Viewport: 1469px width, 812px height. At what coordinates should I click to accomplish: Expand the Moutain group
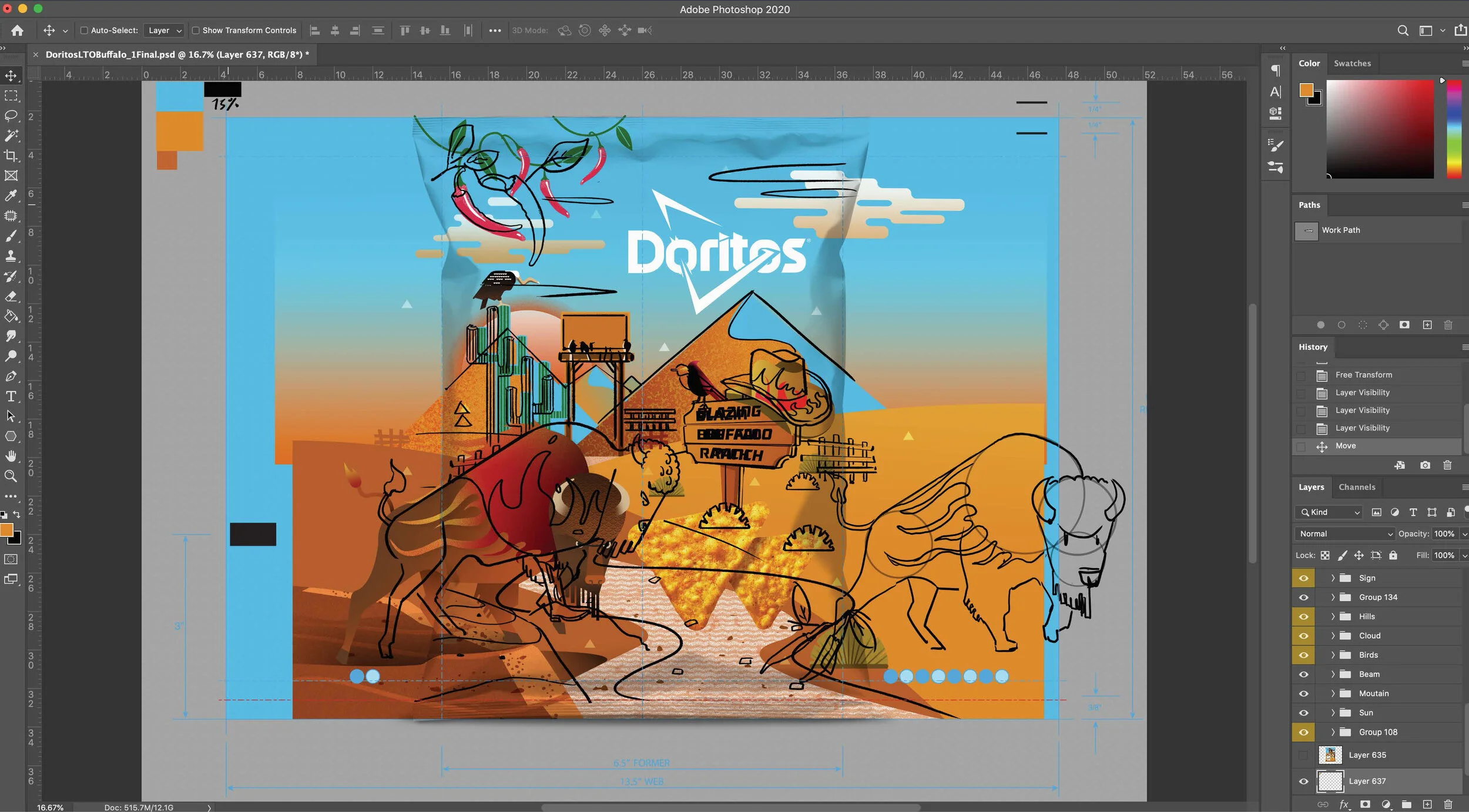pyautogui.click(x=1333, y=694)
